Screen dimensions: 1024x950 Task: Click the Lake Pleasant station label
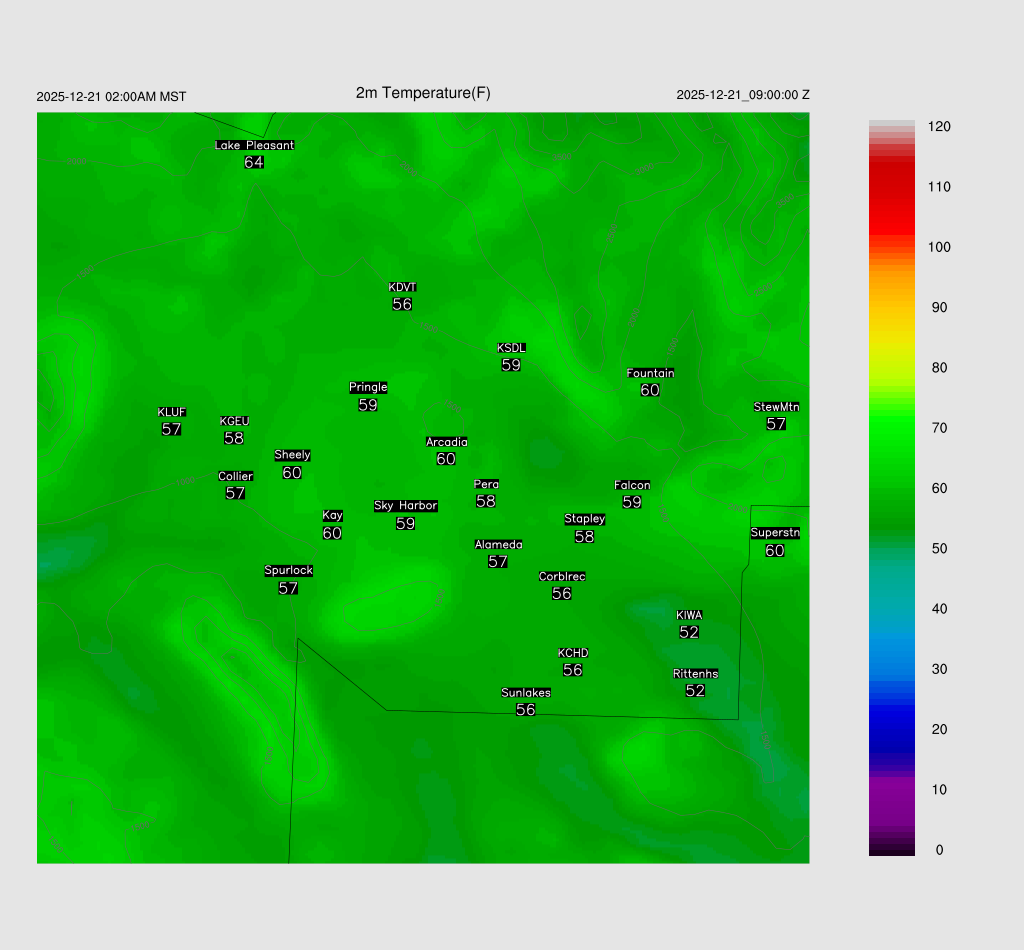point(254,145)
